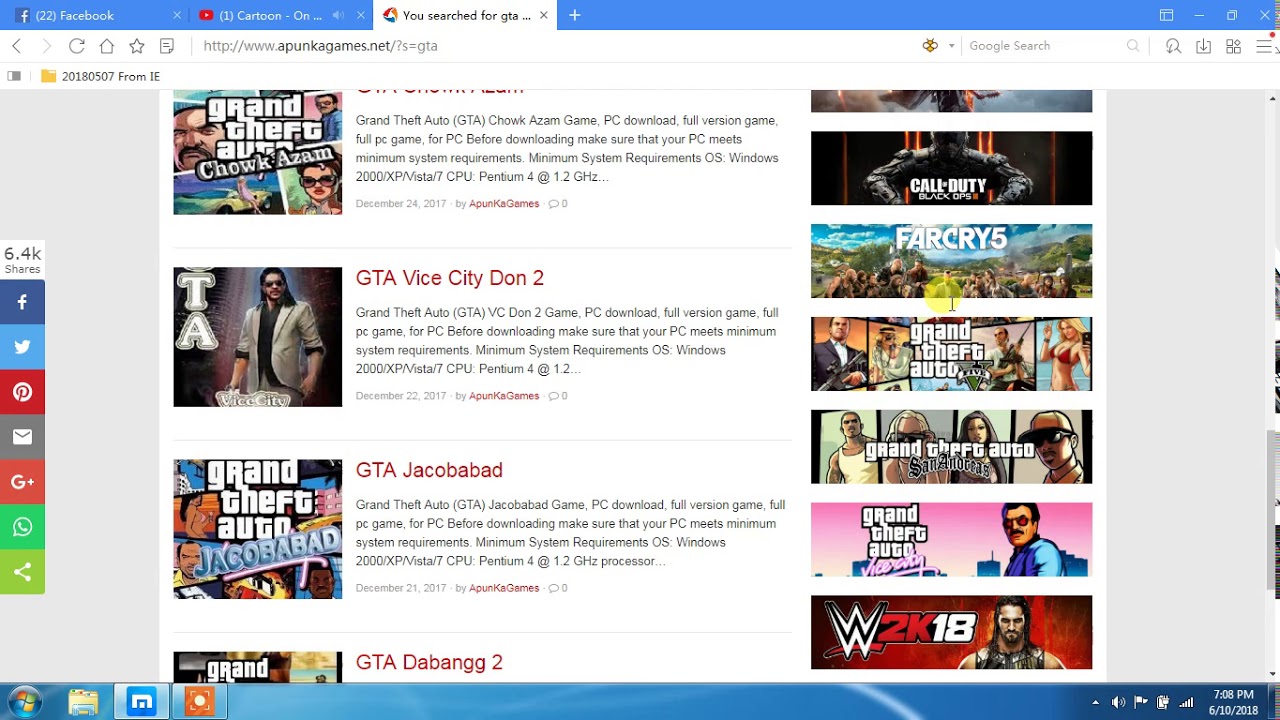The width and height of the screenshot is (1280, 720).
Task: Click the comment count under Vice City Don 2
Action: [x=558, y=396]
